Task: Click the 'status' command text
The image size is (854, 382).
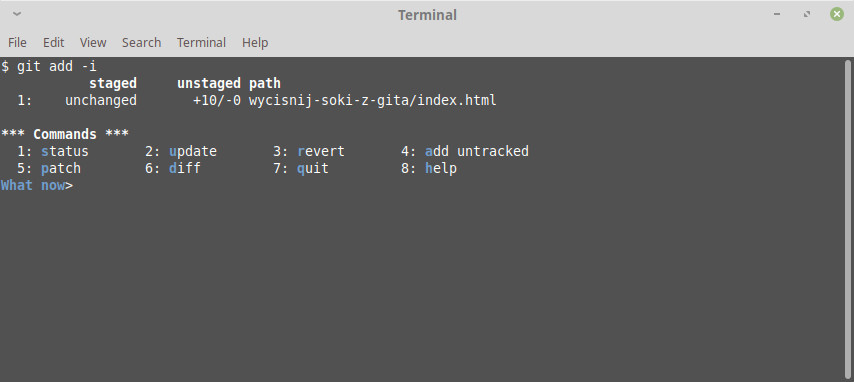Action: 65,151
